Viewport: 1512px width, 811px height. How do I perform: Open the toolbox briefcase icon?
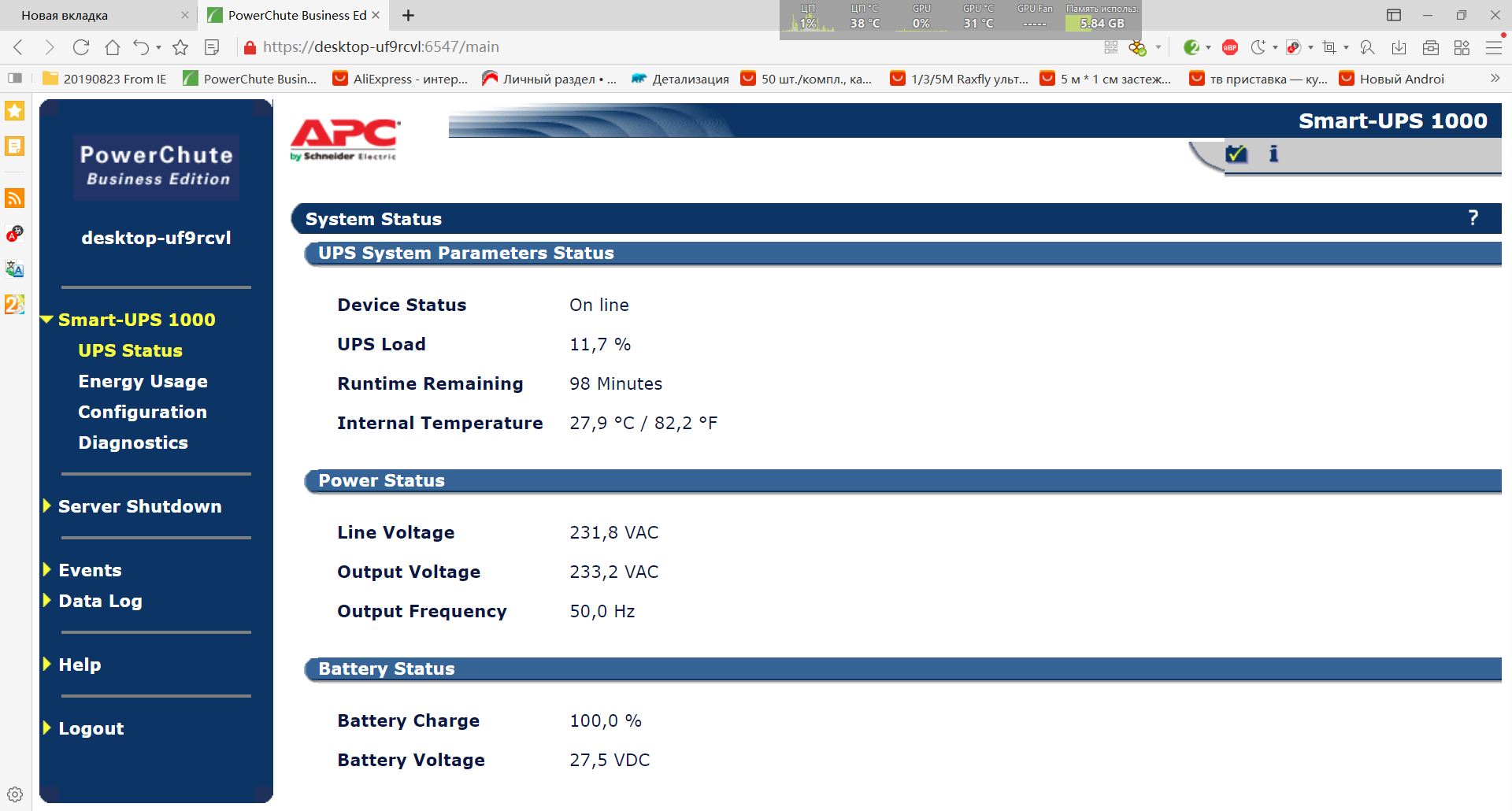click(x=1431, y=47)
